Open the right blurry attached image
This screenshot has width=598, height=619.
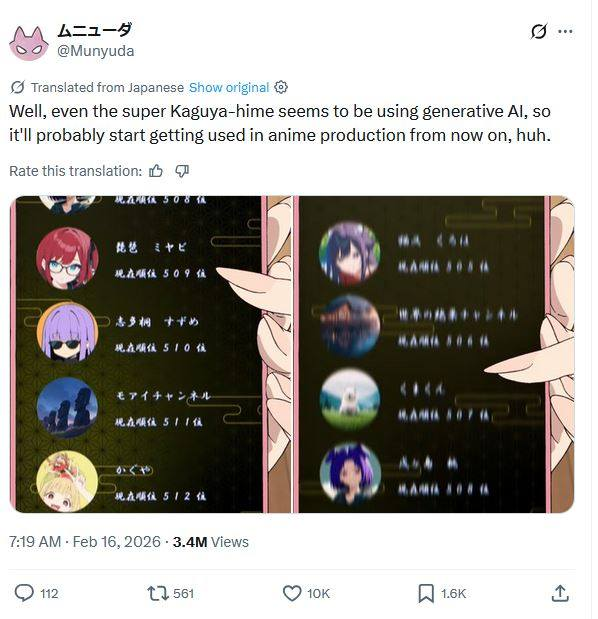click(x=434, y=354)
